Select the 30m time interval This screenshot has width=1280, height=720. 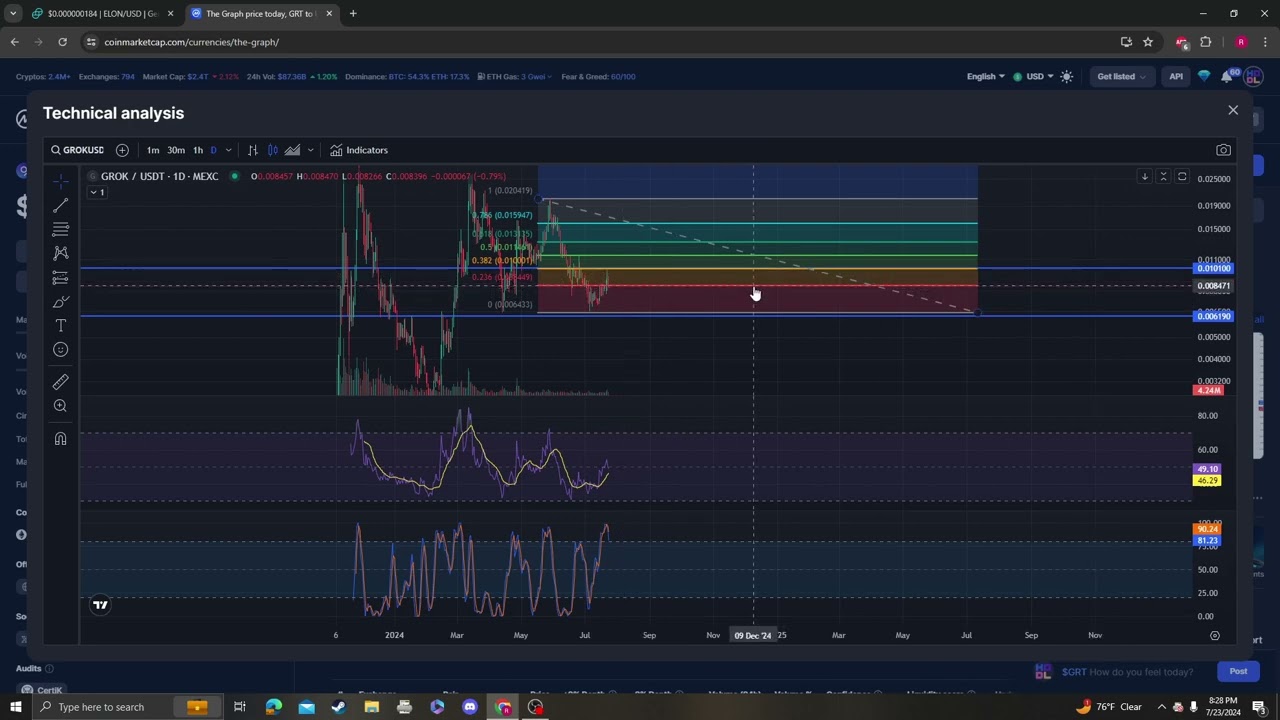[176, 150]
